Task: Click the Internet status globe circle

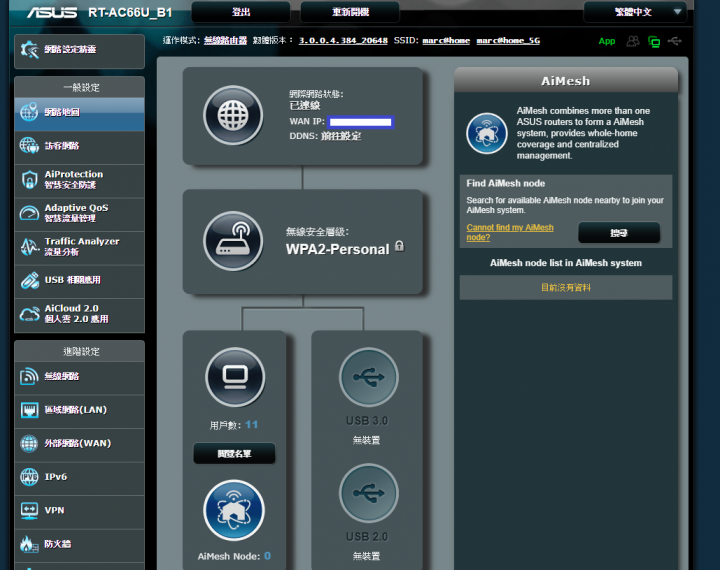Action: [x=233, y=115]
